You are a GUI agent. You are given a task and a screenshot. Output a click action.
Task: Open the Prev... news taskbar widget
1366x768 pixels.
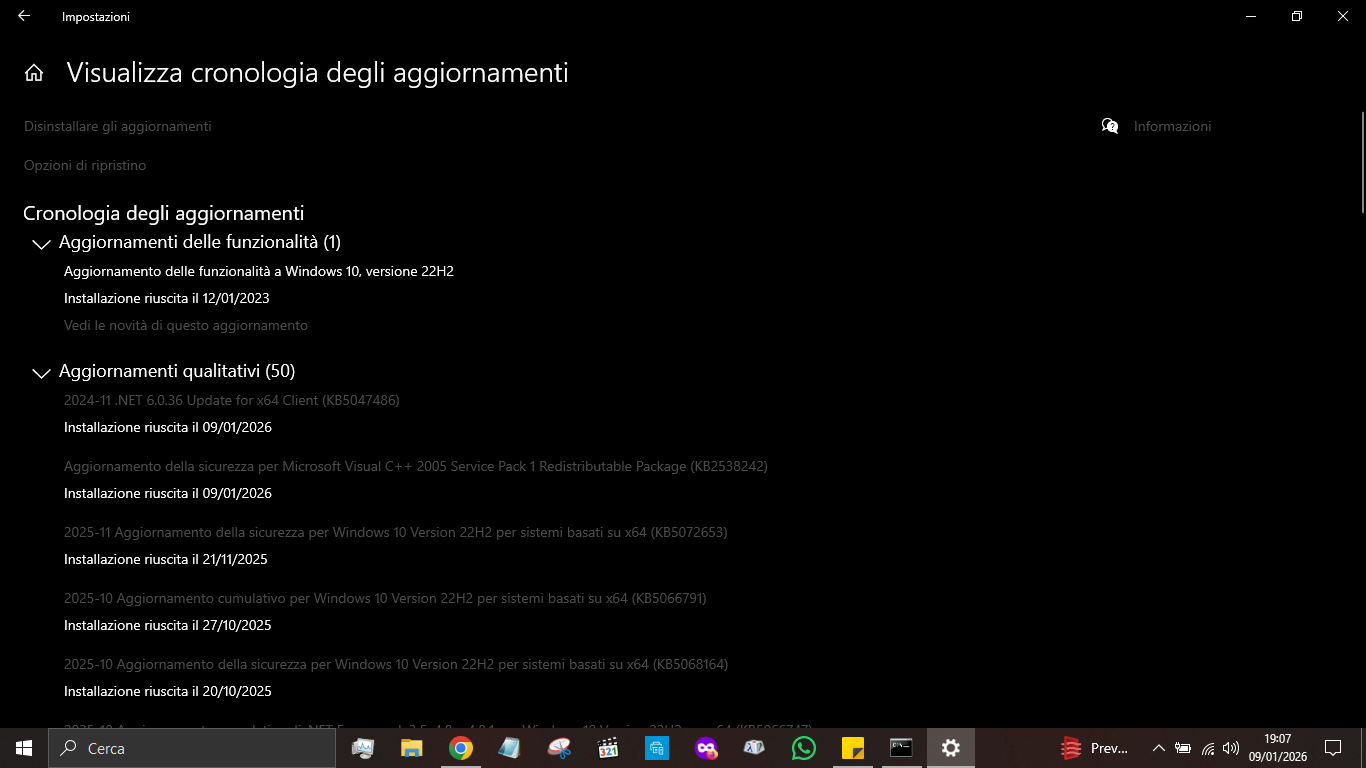(1095, 748)
